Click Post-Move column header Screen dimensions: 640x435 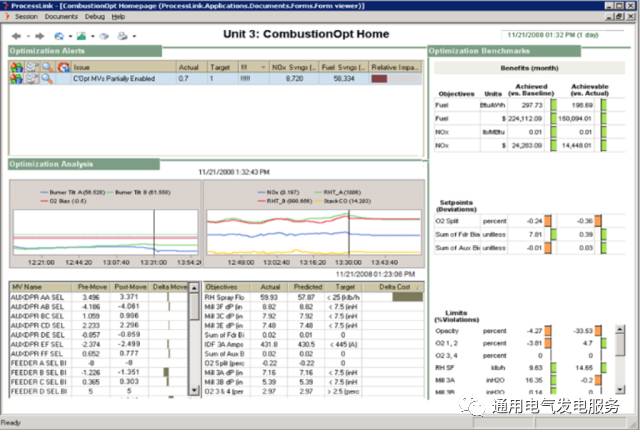(x=130, y=287)
